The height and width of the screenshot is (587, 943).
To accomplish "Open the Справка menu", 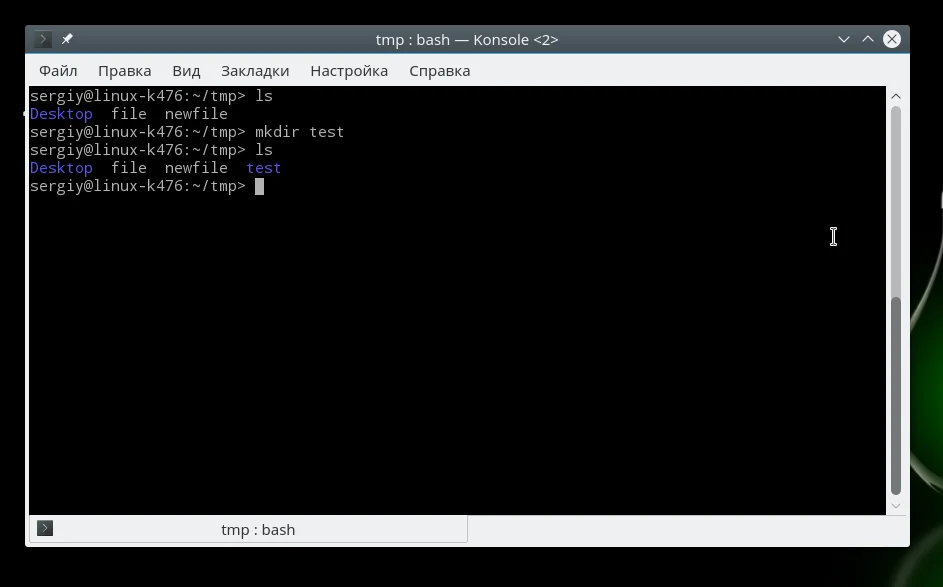I will [440, 71].
